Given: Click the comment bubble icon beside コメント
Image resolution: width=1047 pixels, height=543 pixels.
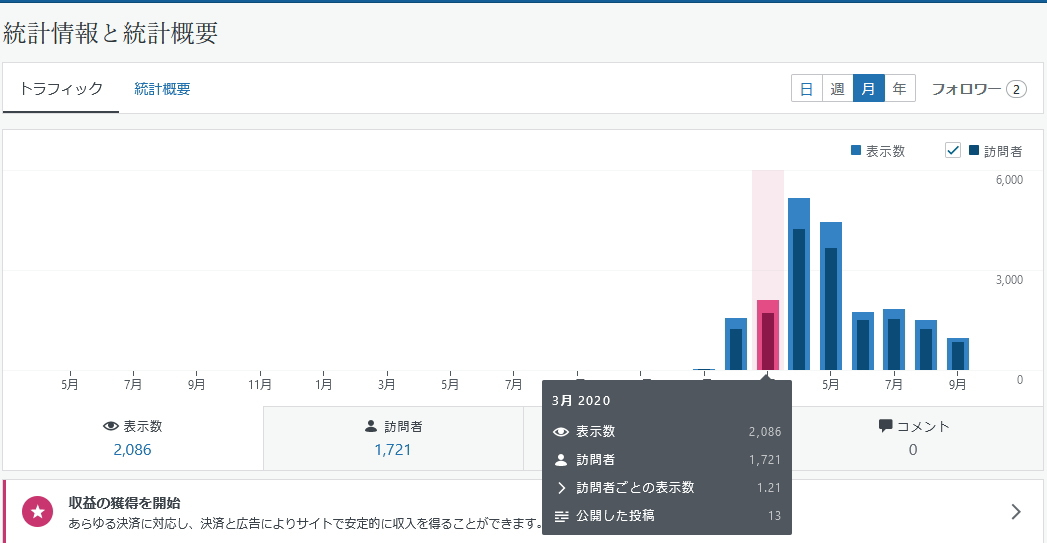Looking at the screenshot, I should coord(885,426).
